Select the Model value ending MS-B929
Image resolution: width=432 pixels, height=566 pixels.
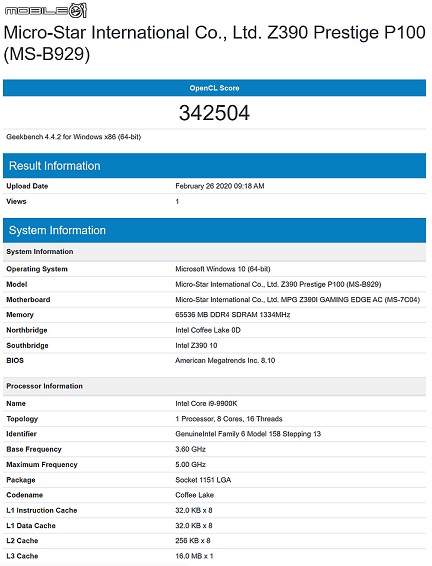pyautogui.click(x=278, y=284)
